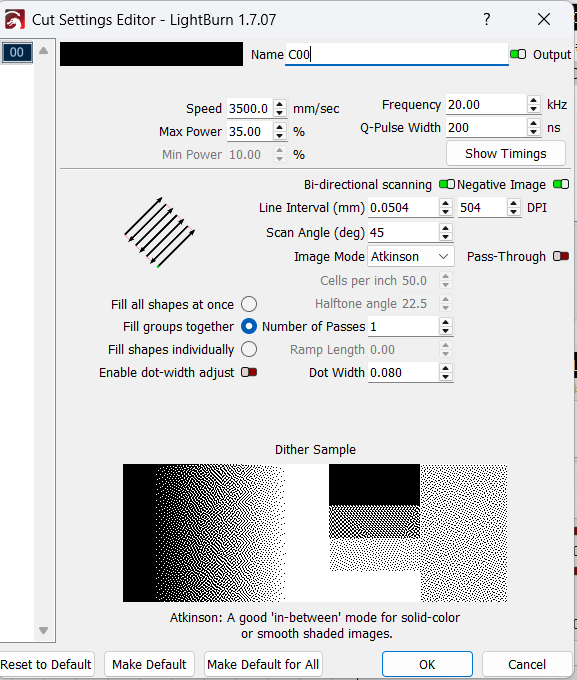This screenshot has height=680, width=577.
Task: Toggle the Output switch
Action: point(518,54)
